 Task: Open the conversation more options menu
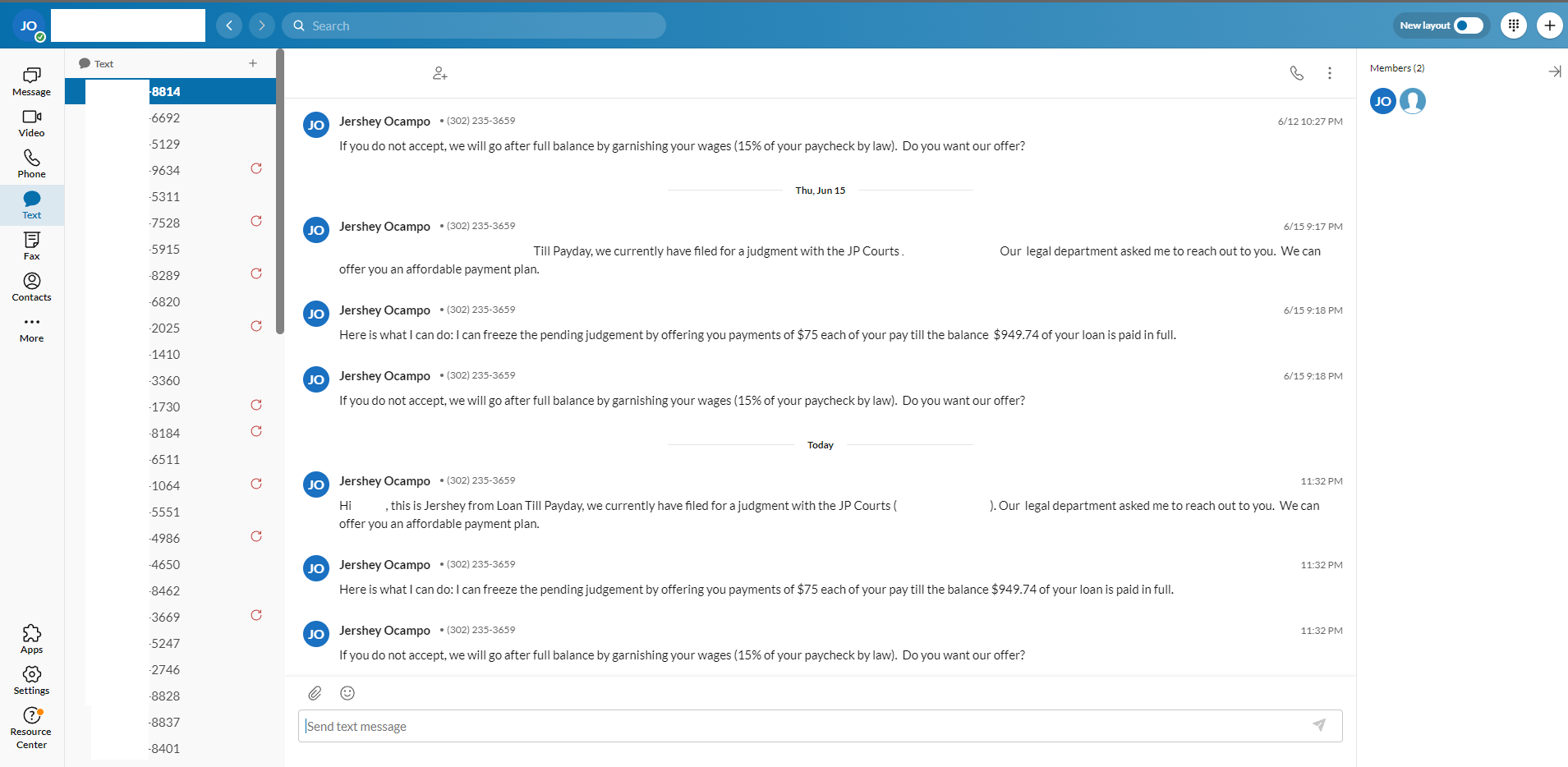pyautogui.click(x=1330, y=73)
